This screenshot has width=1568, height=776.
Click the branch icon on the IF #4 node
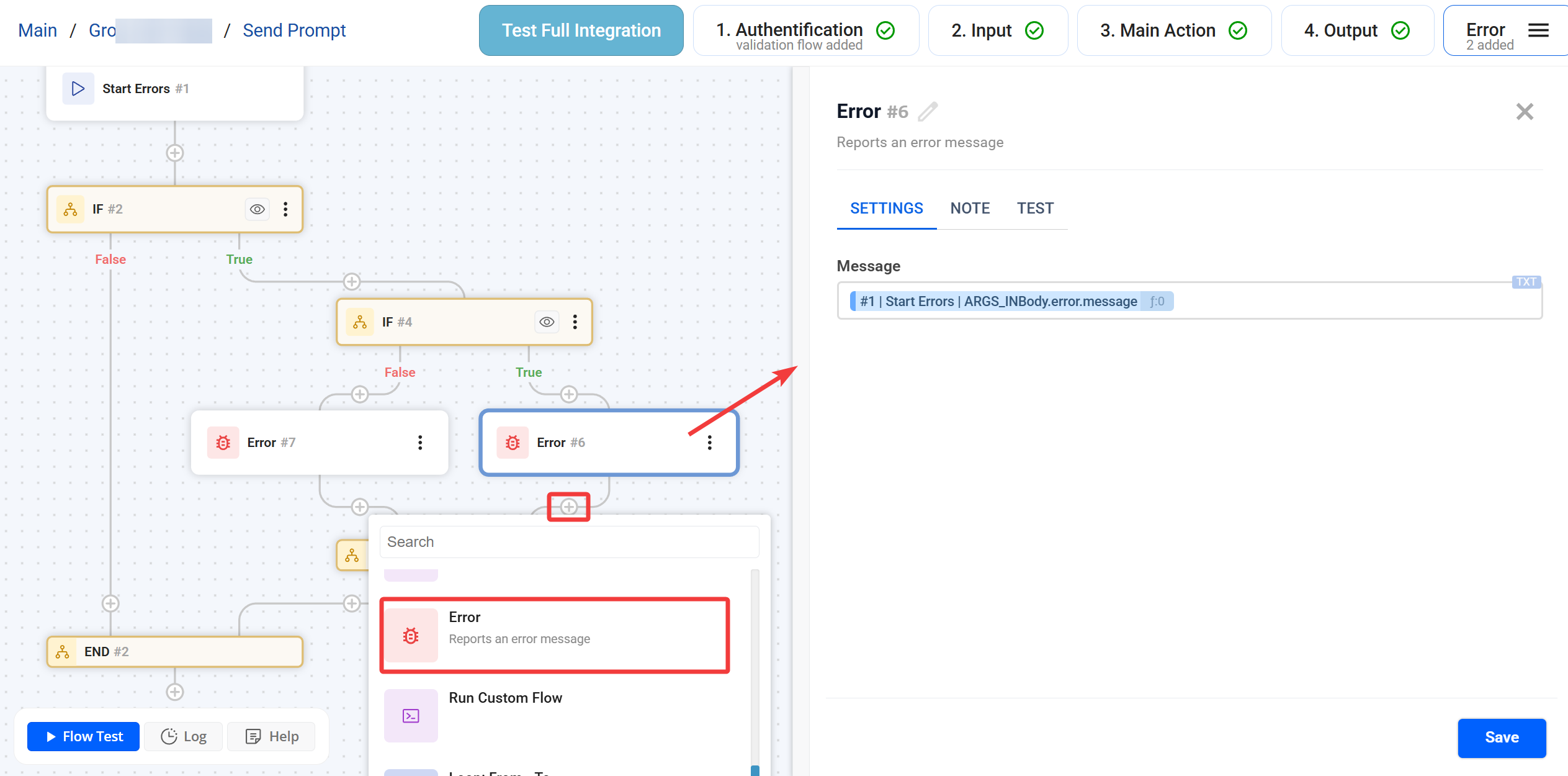(360, 322)
